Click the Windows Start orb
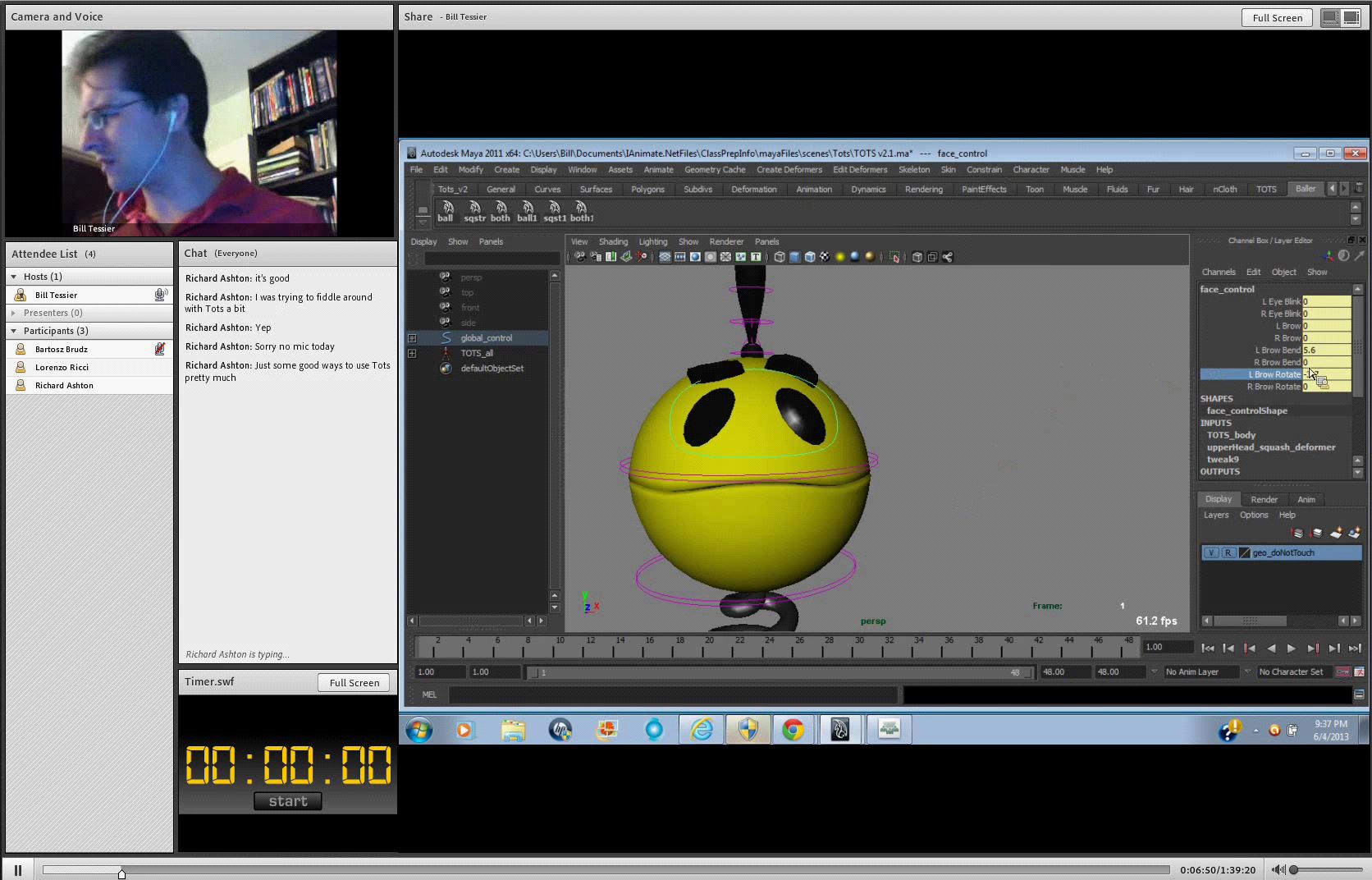Screen dimensions: 1372x880 coord(419,729)
